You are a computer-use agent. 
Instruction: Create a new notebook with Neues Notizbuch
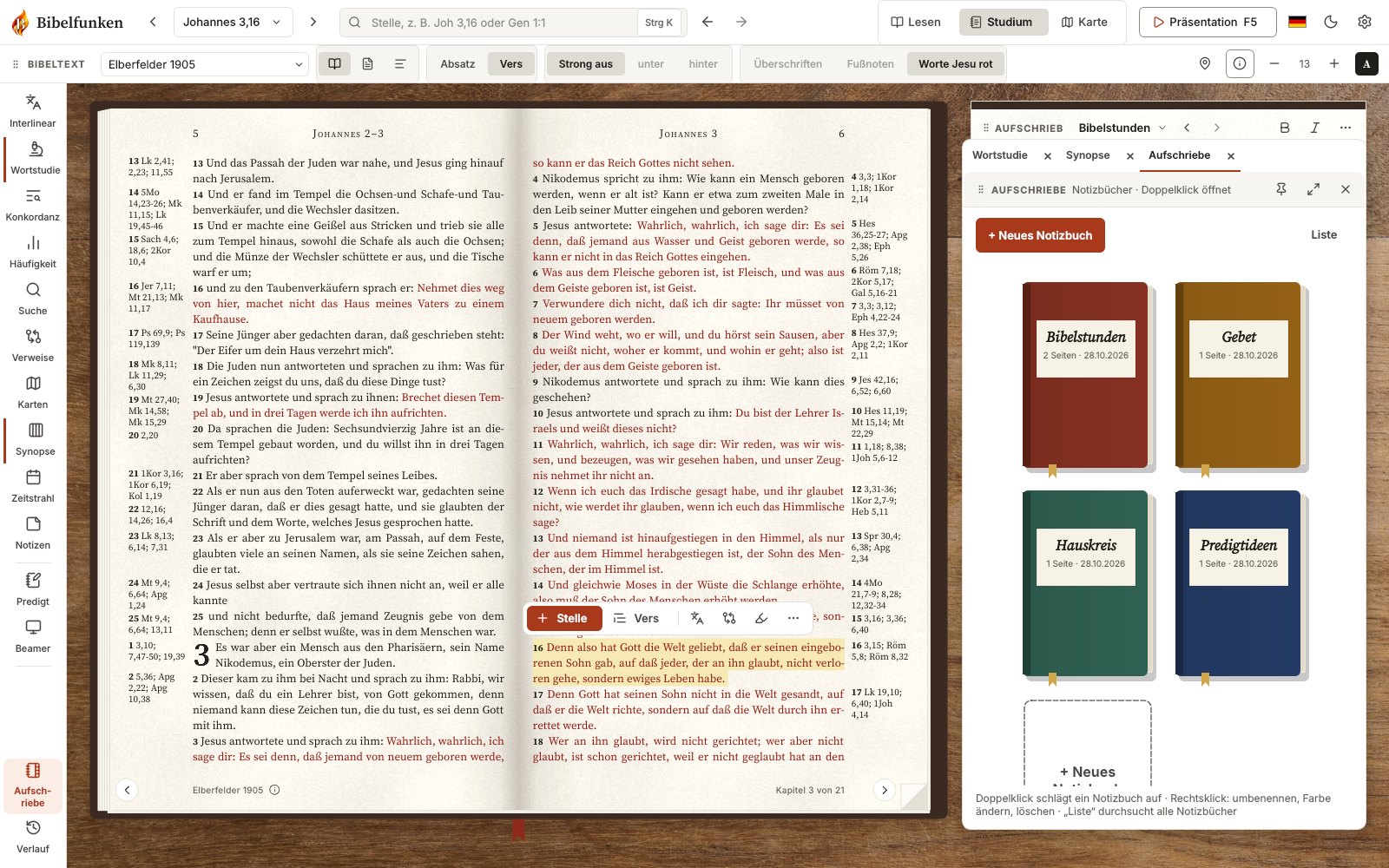[x=1040, y=235]
